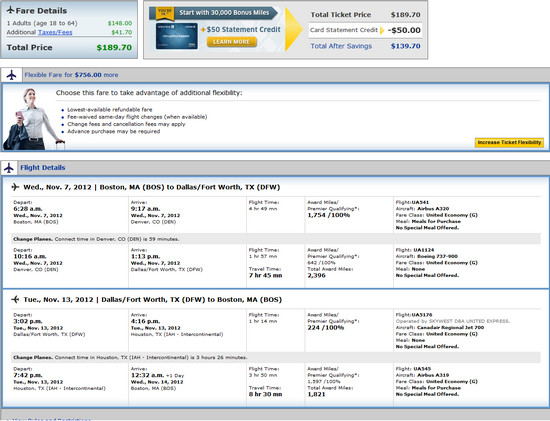Screen dimensions: 550x421
Task: Click Increase Ticket Flexibility button
Action: coord(509,142)
